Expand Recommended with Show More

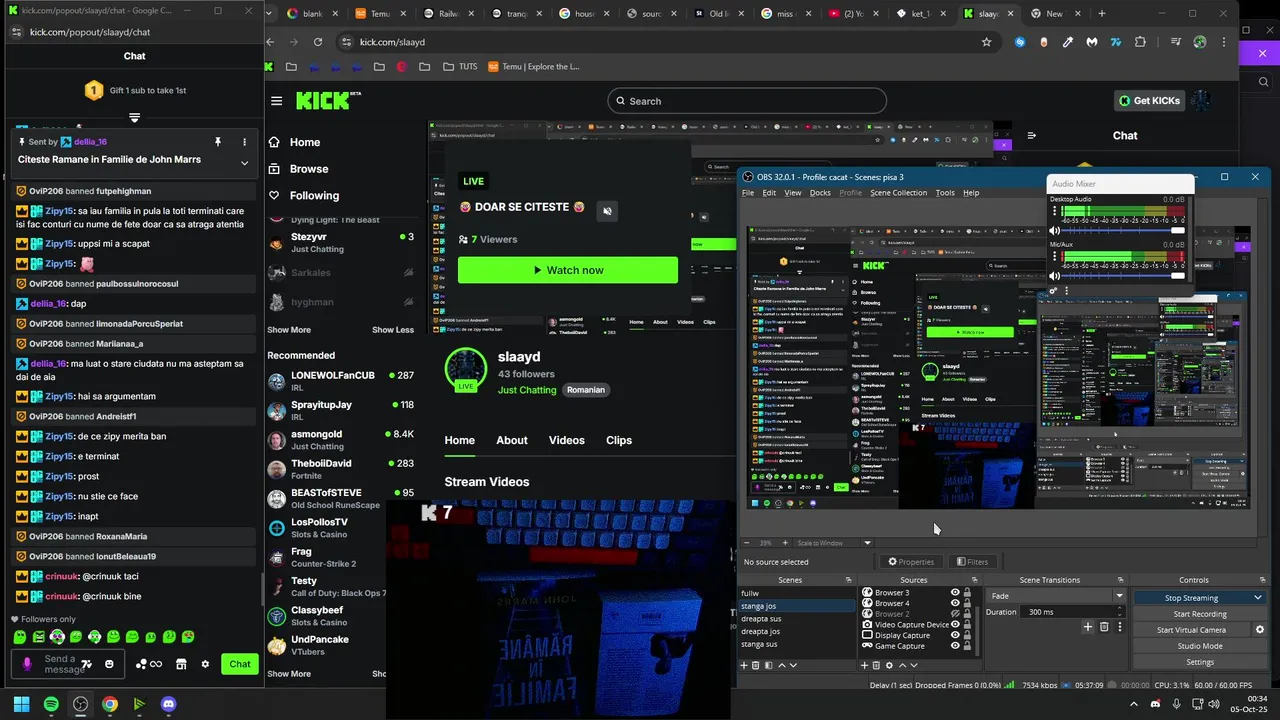click(289, 674)
